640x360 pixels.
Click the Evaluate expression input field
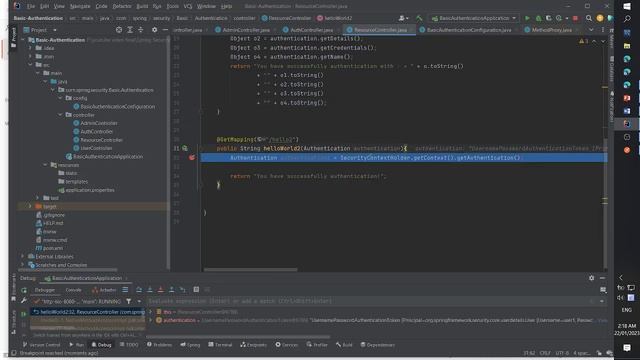tap(367, 301)
